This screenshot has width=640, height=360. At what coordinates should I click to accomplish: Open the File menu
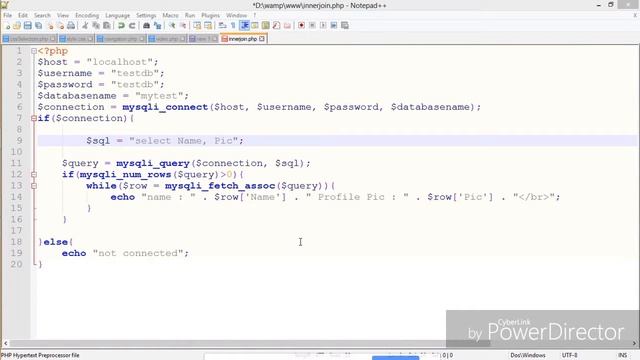pyautogui.click(x=7, y=15)
